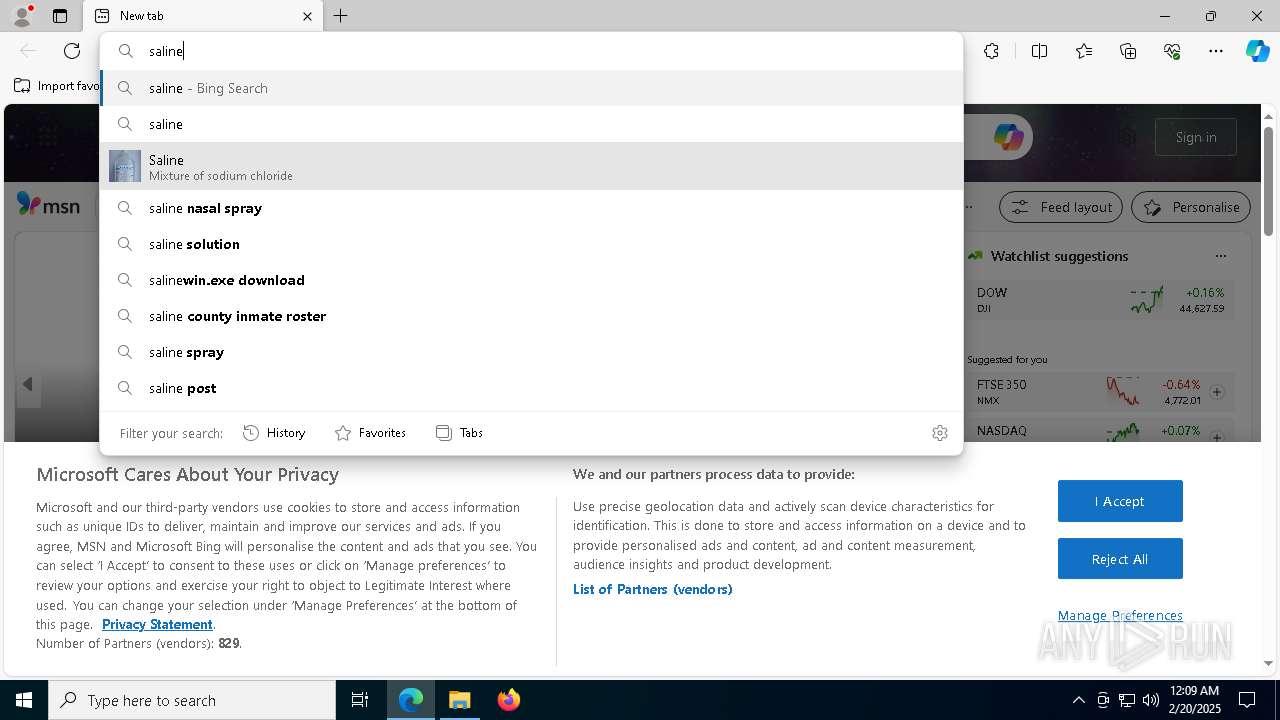Select the plain 'saline' suggestion
This screenshot has width=1280, height=720.
click(x=531, y=124)
